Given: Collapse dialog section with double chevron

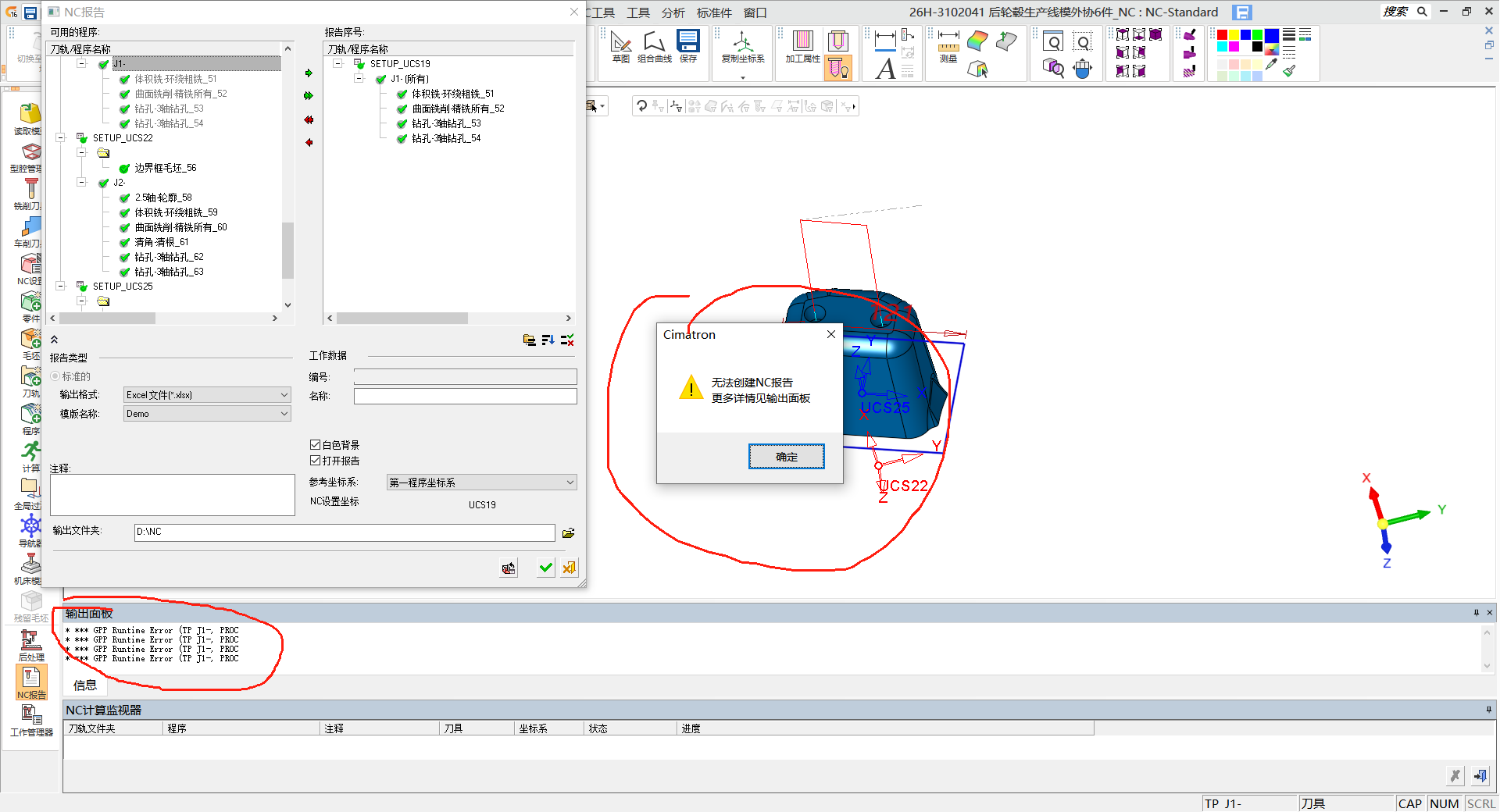Looking at the screenshot, I should (54, 340).
